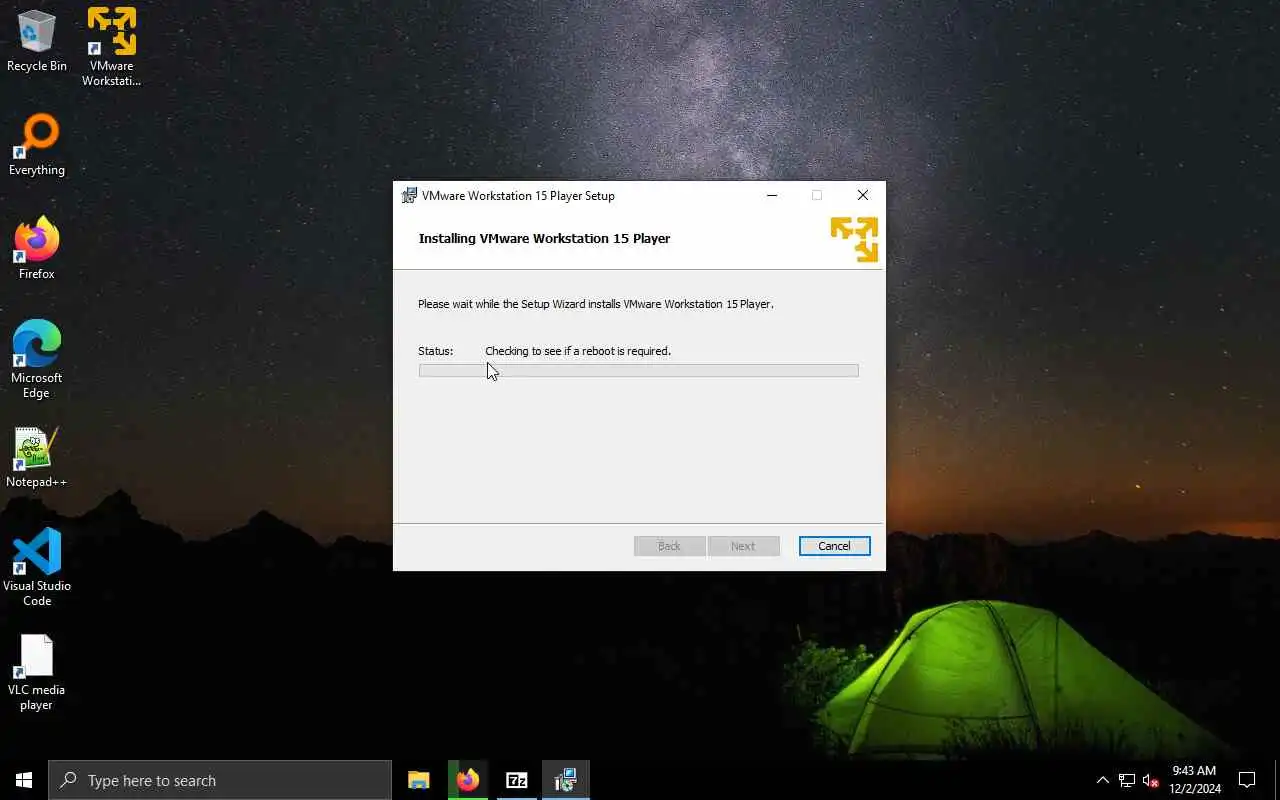The image size is (1280, 800).
Task: Open the Recycle Bin desktop icon
Action: pyautogui.click(x=37, y=41)
